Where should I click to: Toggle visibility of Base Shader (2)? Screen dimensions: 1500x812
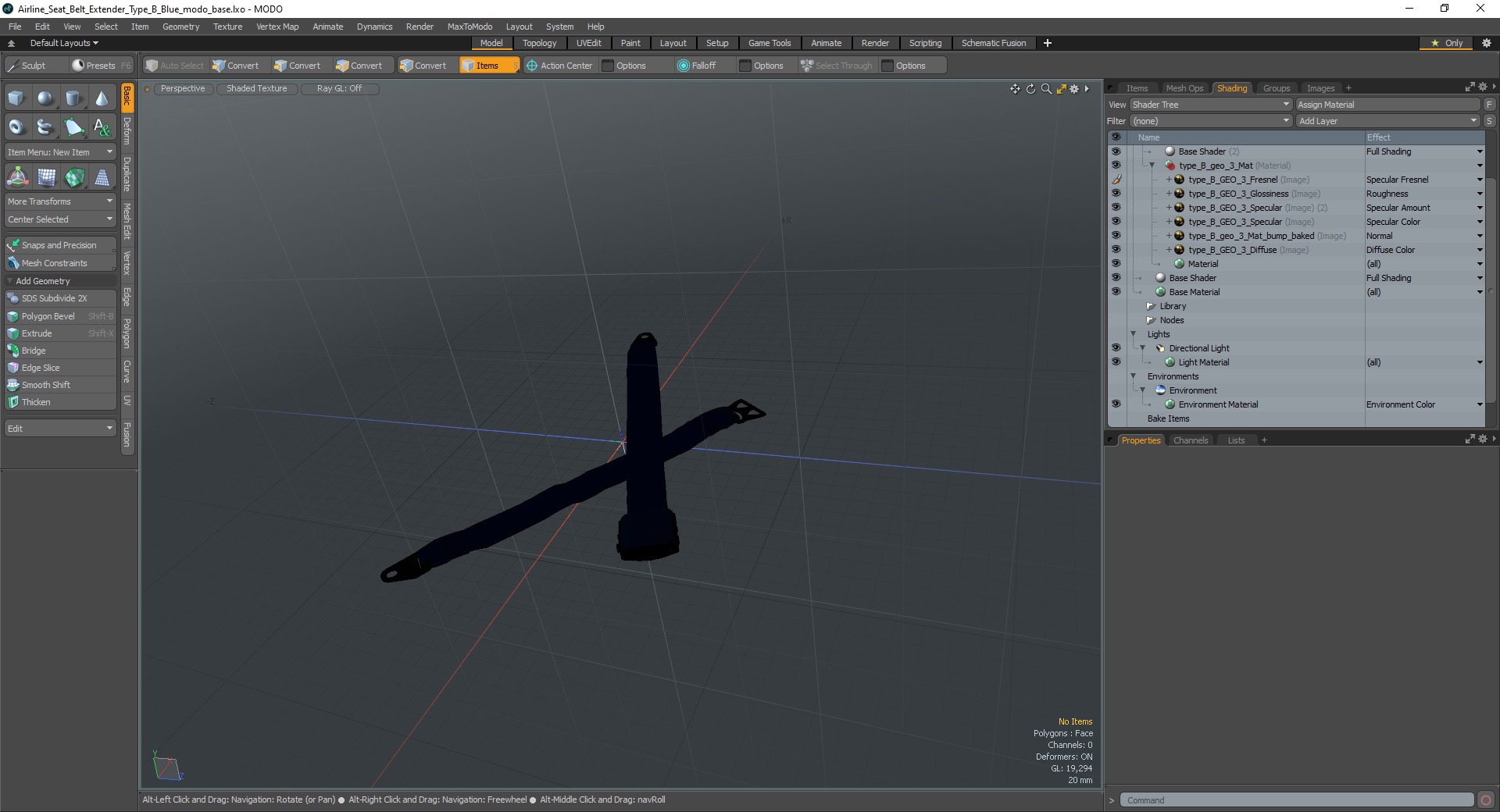pos(1116,151)
